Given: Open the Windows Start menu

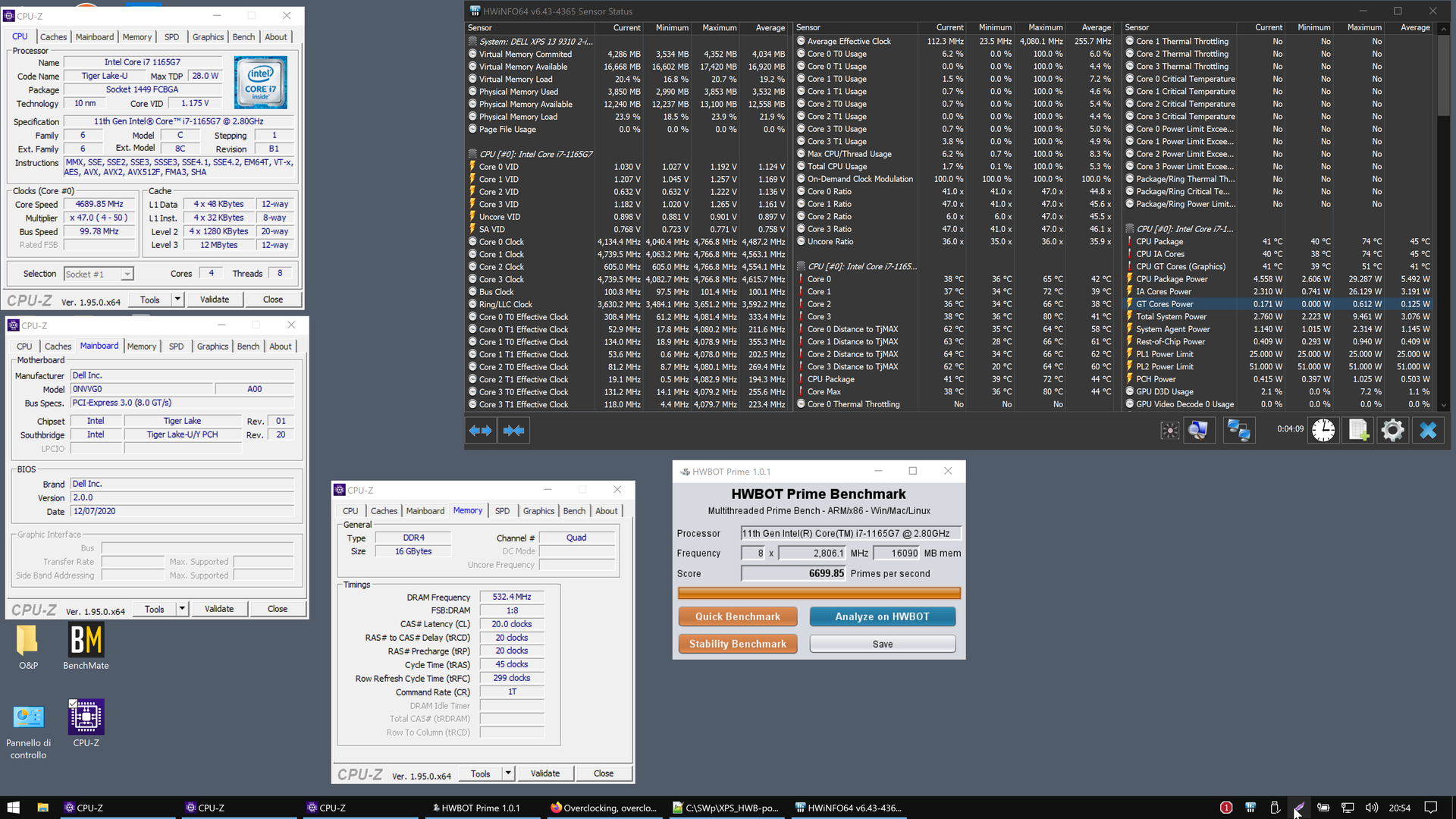Looking at the screenshot, I should [x=13, y=808].
